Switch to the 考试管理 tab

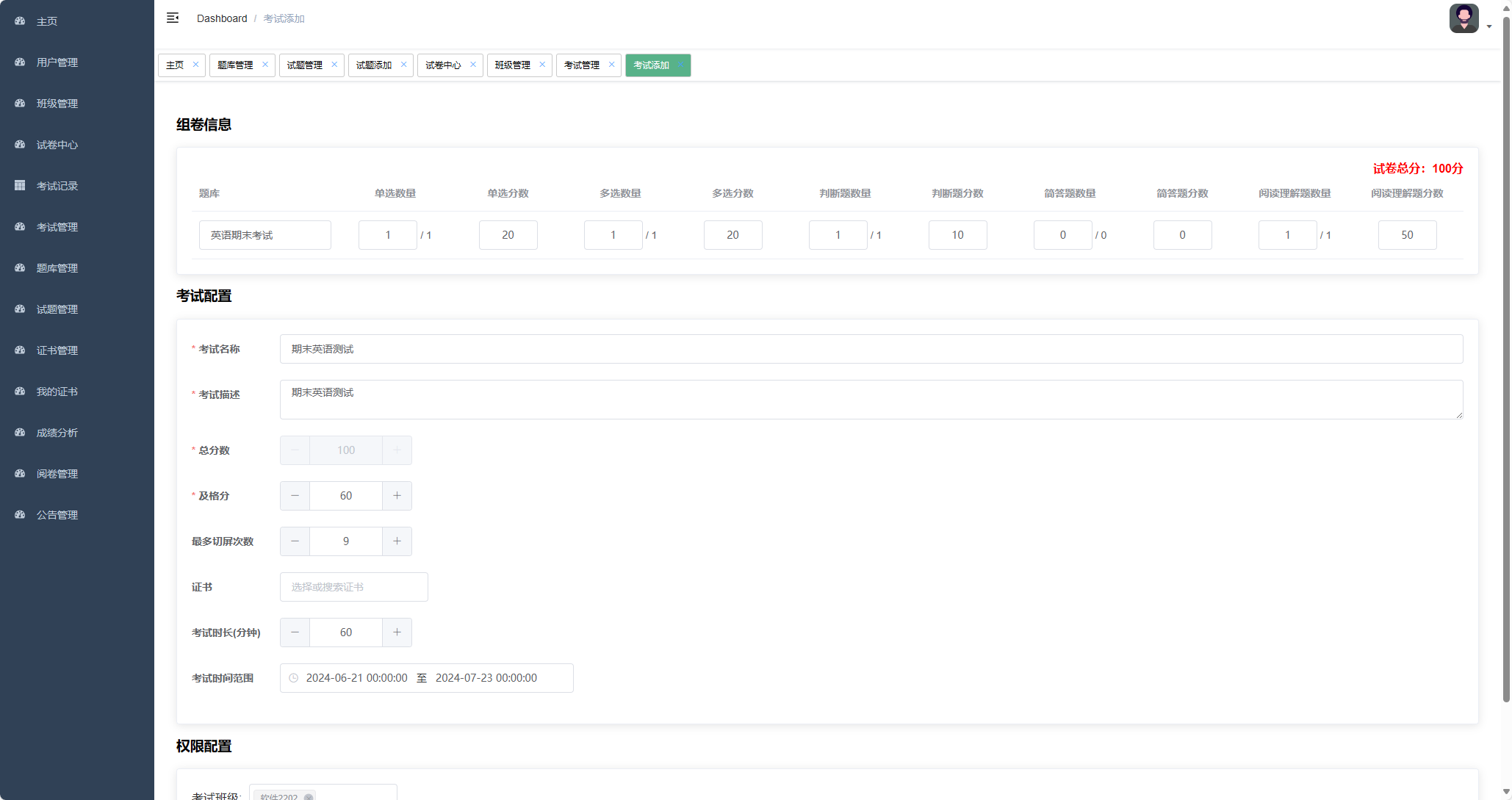click(581, 65)
